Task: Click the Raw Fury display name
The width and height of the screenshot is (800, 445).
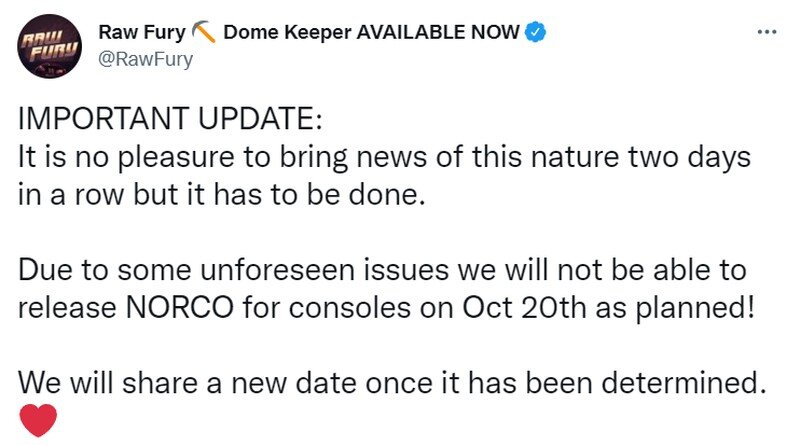Action: coord(141,33)
